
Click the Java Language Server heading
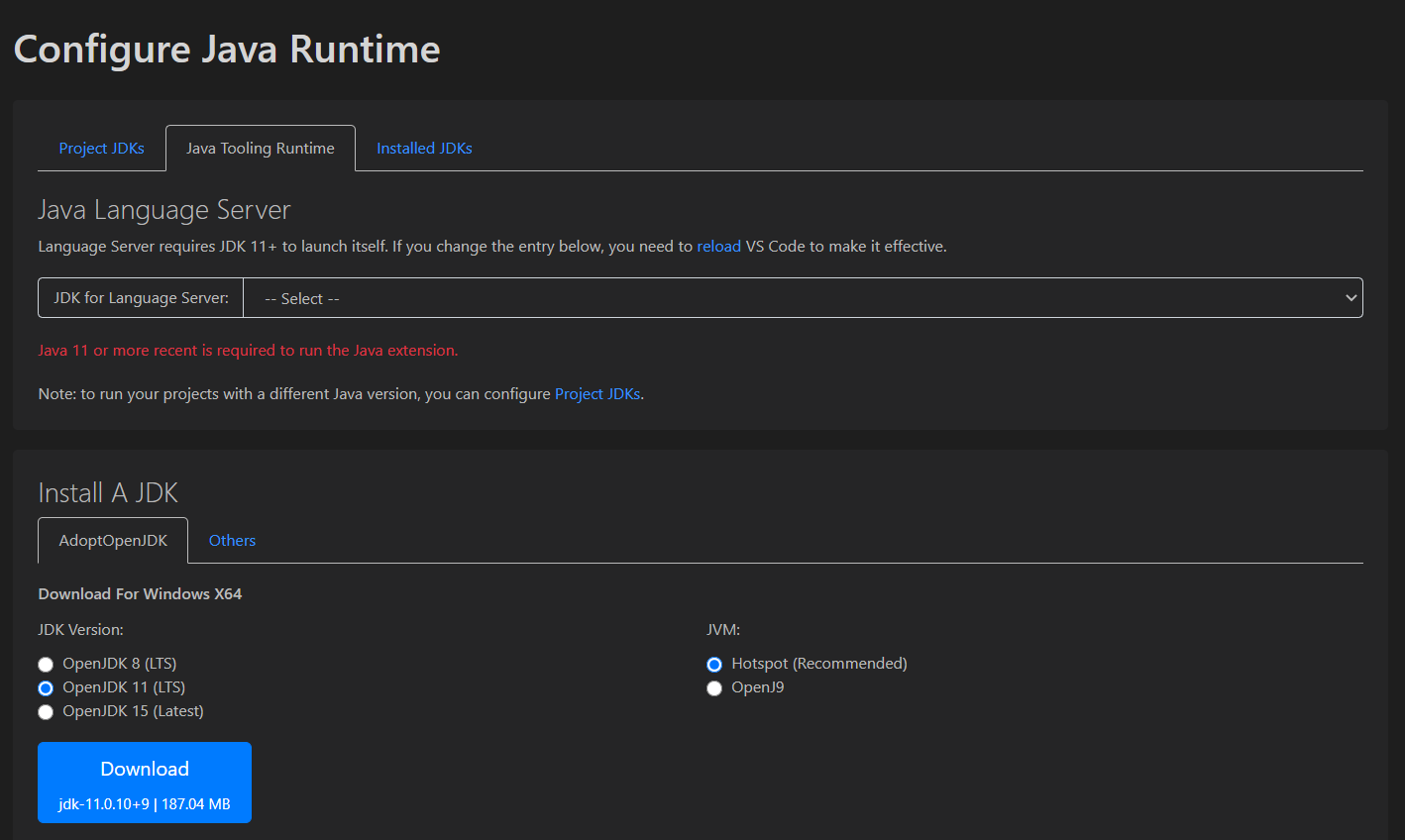(164, 210)
